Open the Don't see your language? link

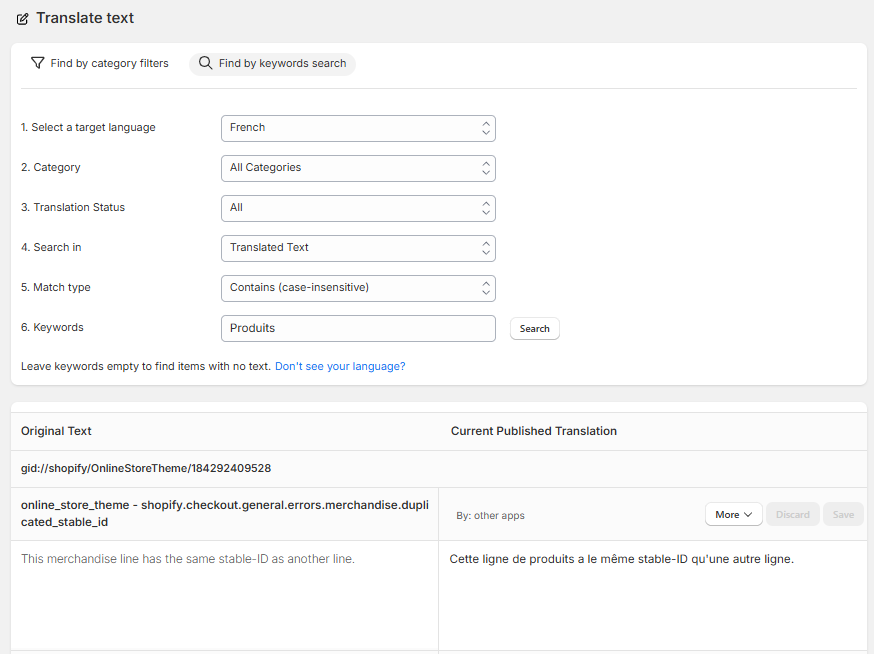click(x=340, y=366)
